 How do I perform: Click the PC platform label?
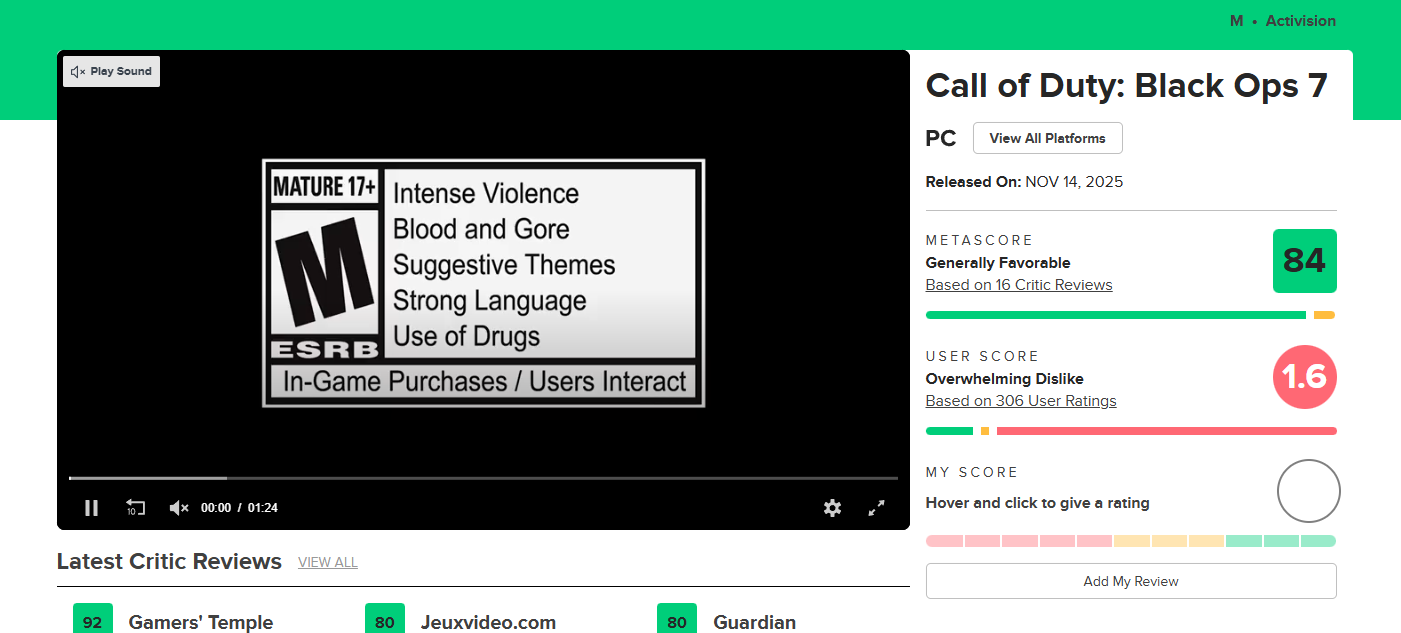941,138
